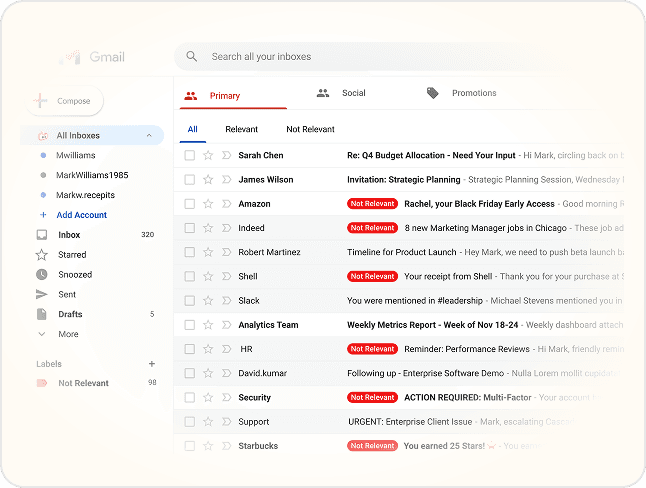Click the Not Relevant badge on Amazon email

coord(372,204)
